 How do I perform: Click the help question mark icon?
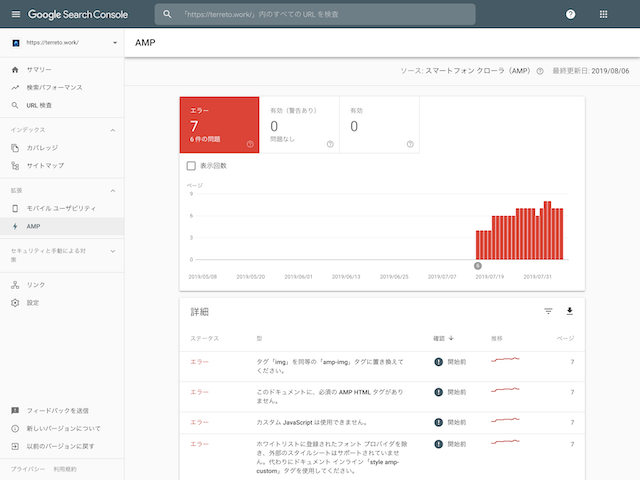[570, 14]
